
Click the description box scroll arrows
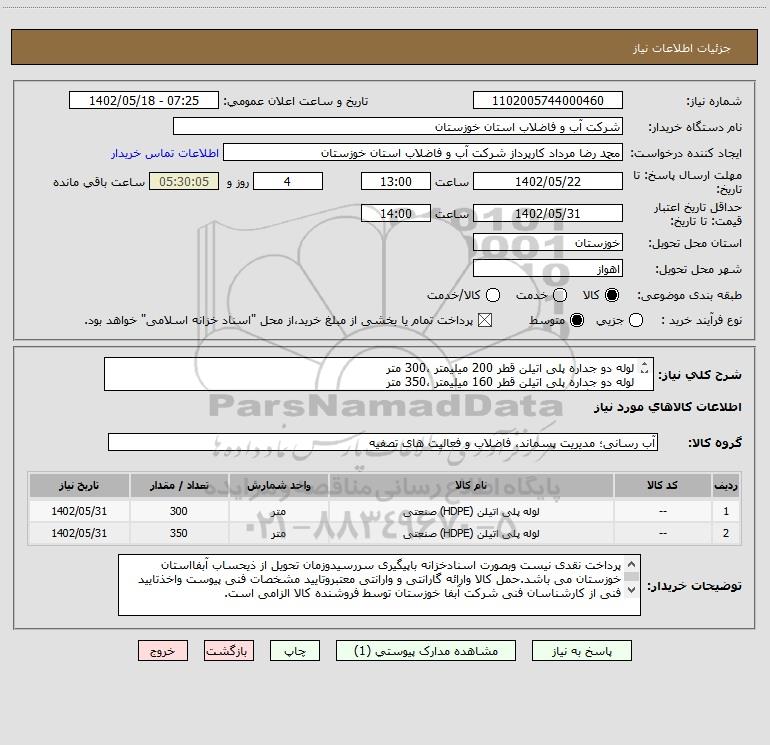645,367
